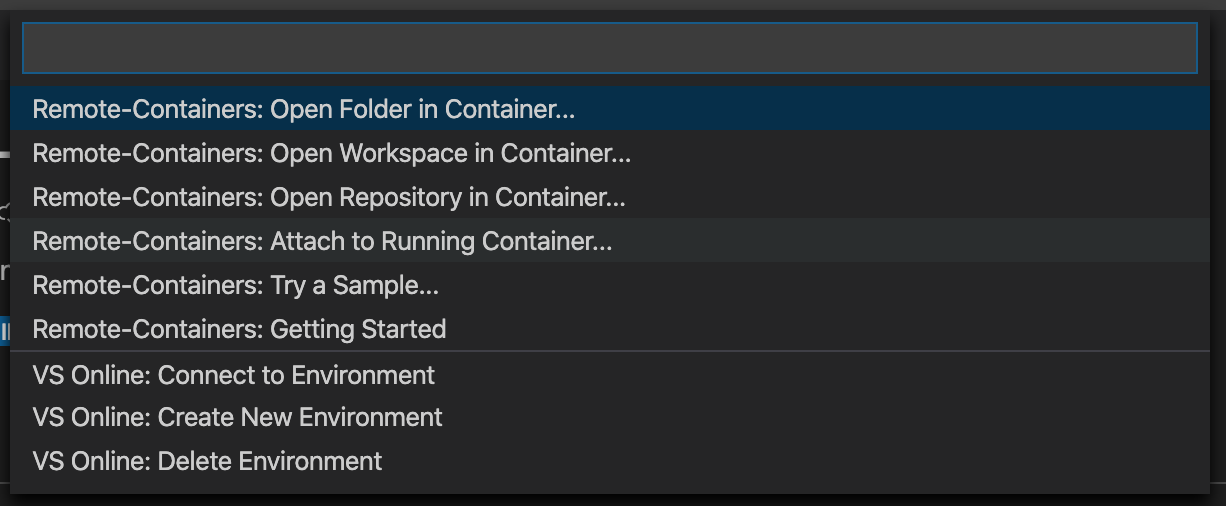This screenshot has height=506, width=1226.
Task: Run Remote-Containers: Open Repository in Container
Action: 329,197
